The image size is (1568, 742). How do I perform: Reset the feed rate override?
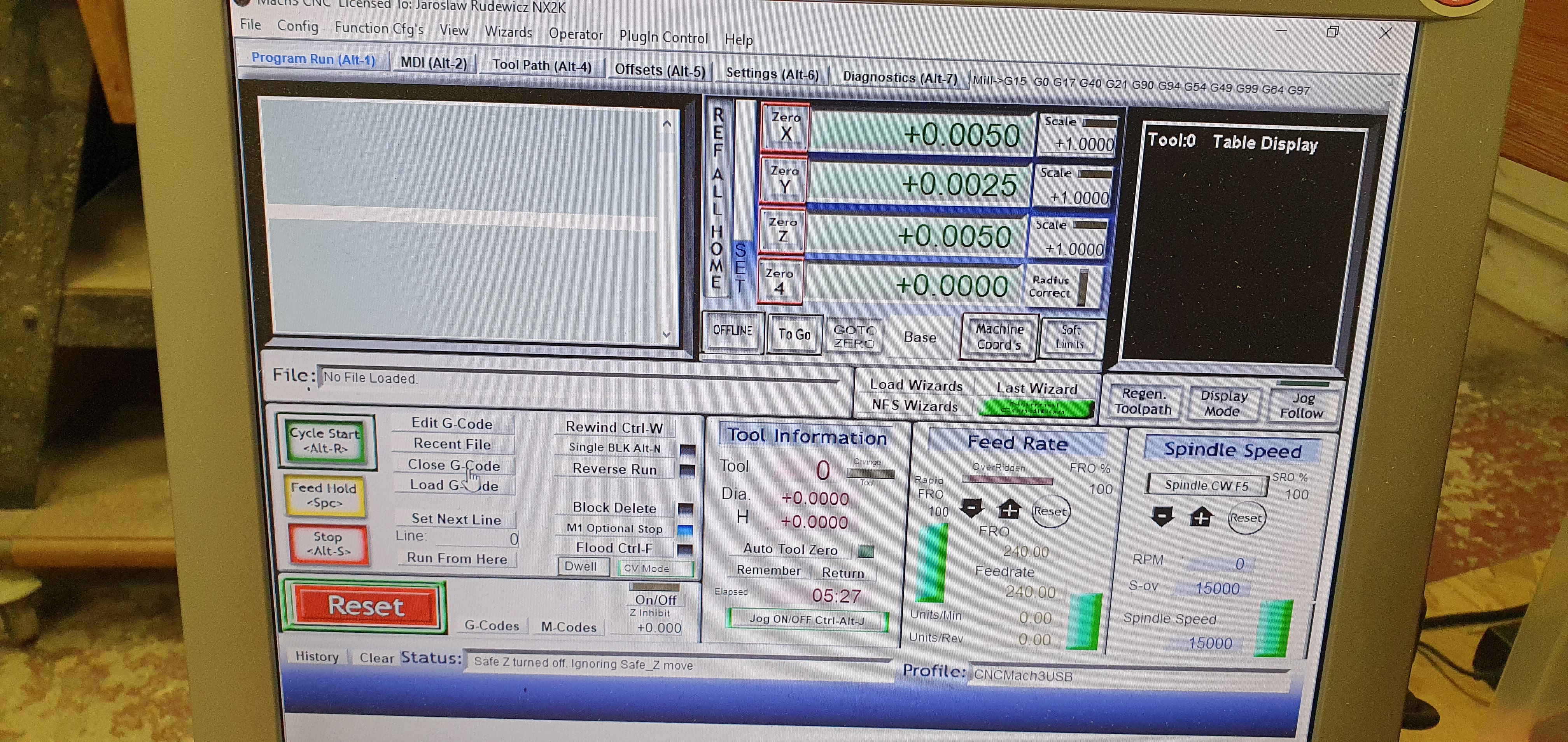click(1050, 511)
